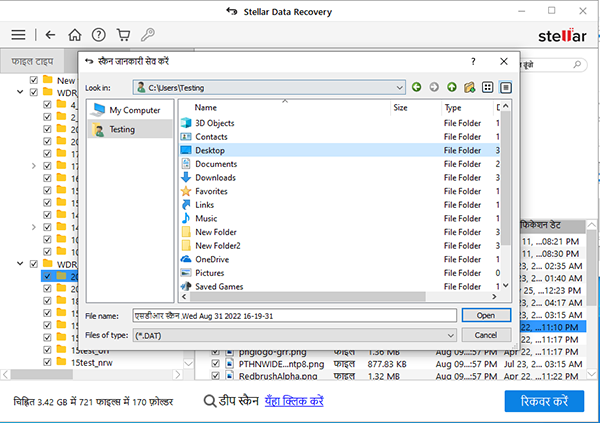Click the Open button
The height and width of the screenshot is (423, 600).
(x=486, y=315)
